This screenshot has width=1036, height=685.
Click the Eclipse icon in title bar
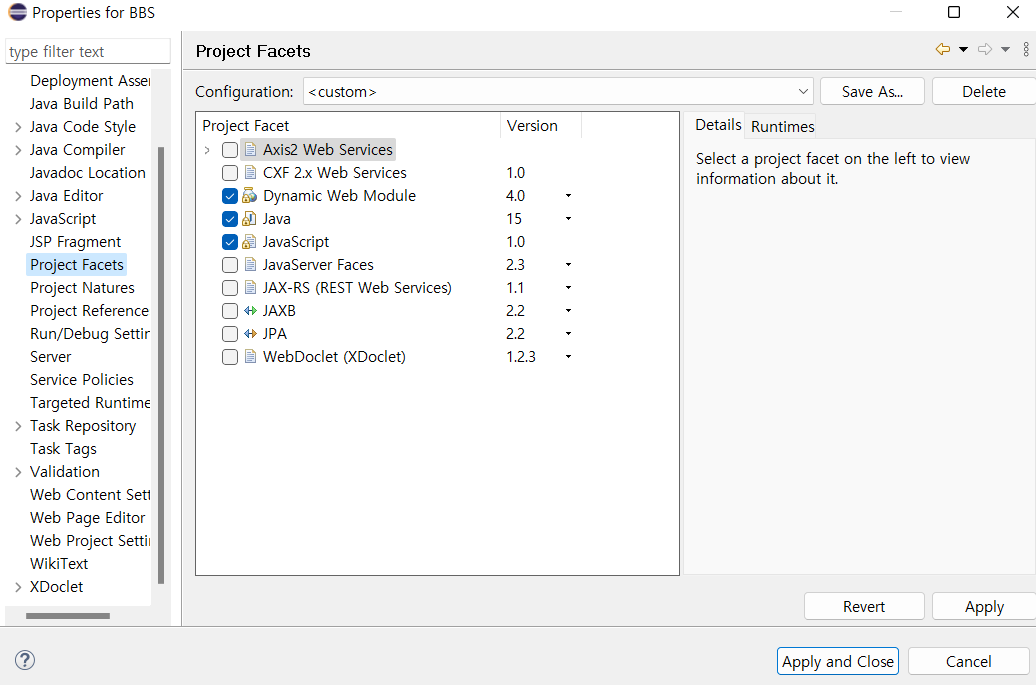coord(17,12)
